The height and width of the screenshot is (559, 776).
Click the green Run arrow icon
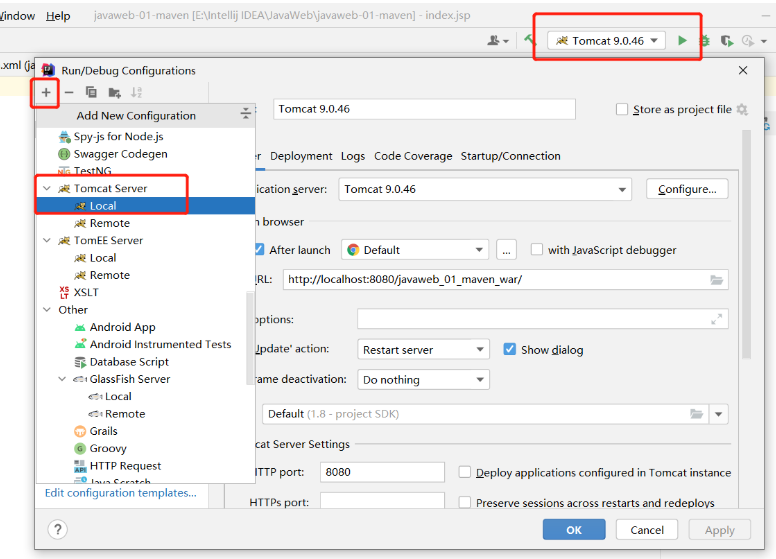click(x=682, y=41)
